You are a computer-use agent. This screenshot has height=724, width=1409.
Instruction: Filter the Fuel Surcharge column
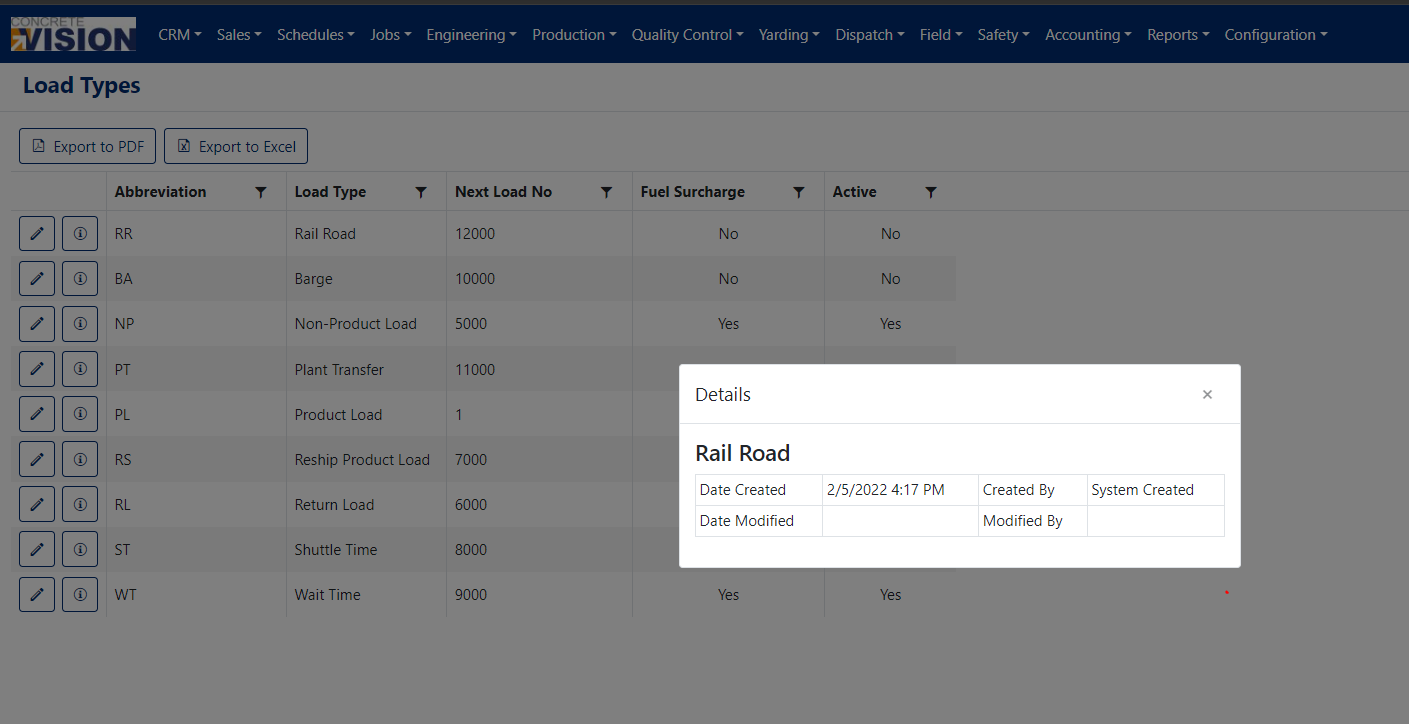[799, 192]
